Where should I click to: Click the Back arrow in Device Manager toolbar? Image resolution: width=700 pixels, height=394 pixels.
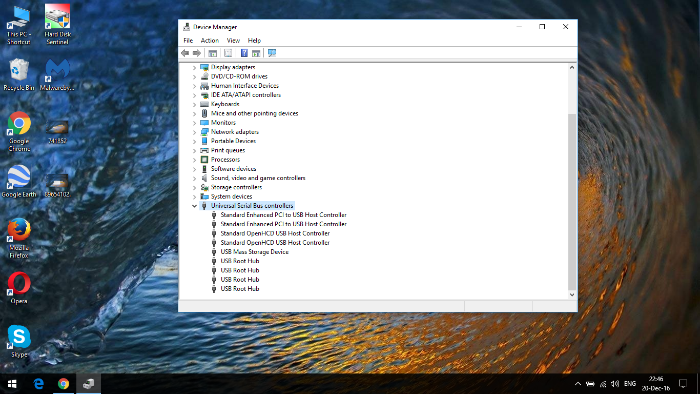click(185, 53)
